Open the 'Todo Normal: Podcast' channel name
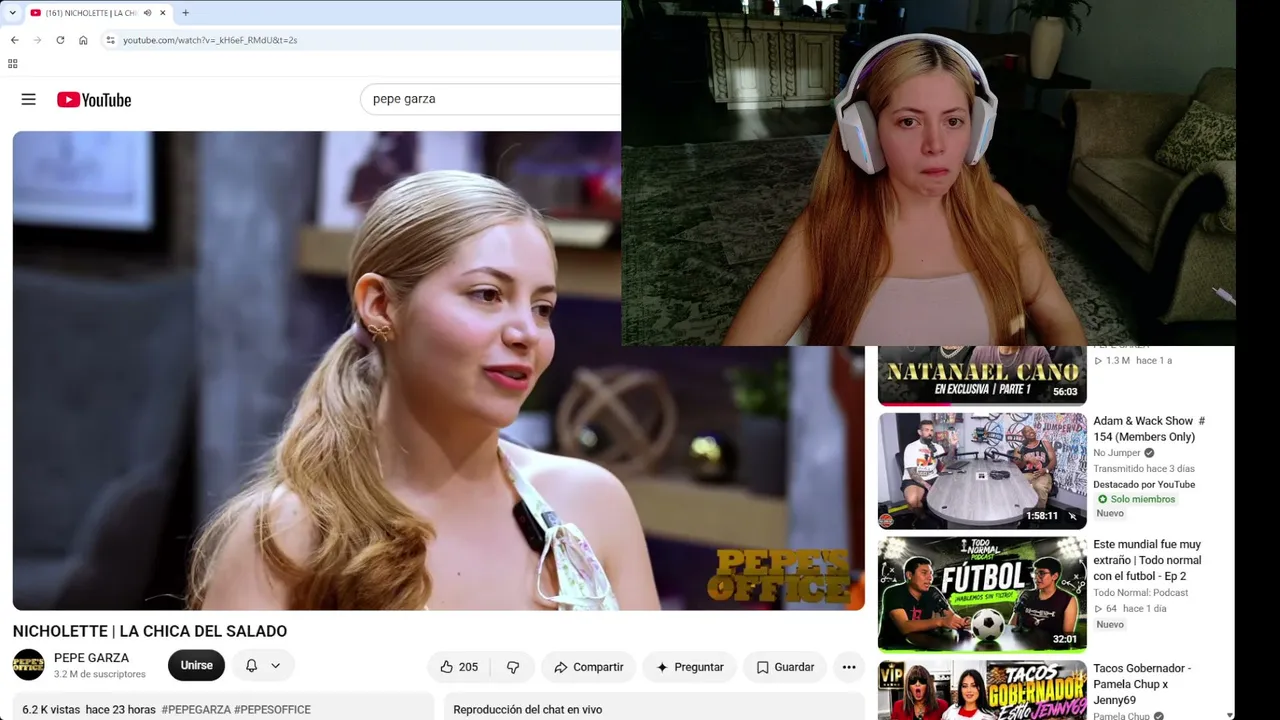The height and width of the screenshot is (720, 1280). (x=1141, y=593)
